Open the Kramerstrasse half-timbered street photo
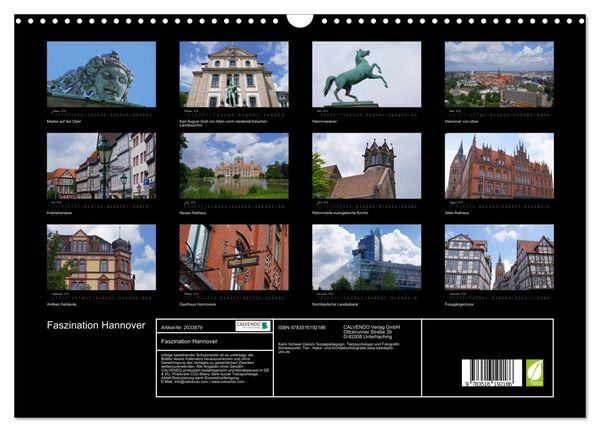600x432 pixels. (x=101, y=166)
